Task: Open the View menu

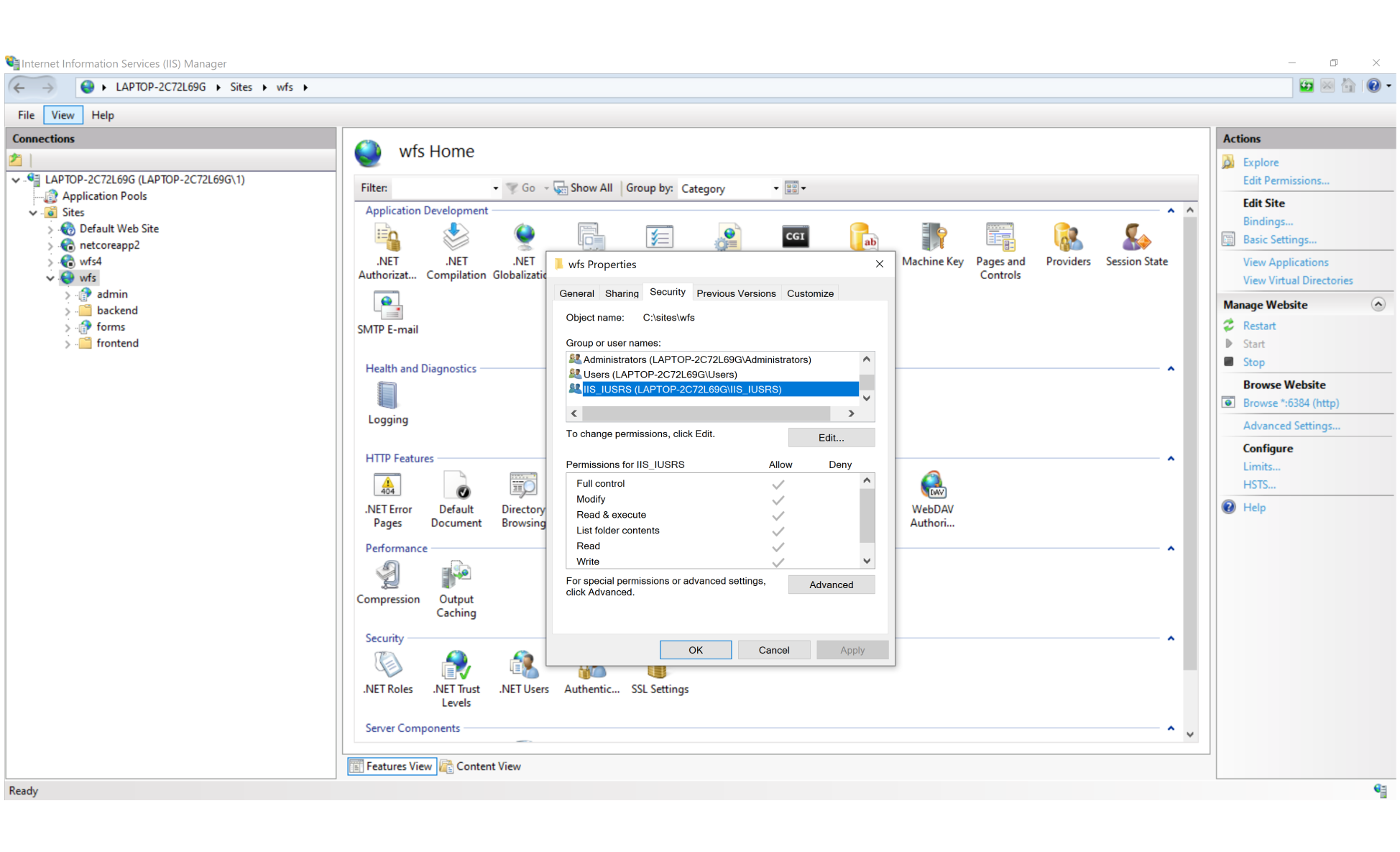Action: pyautogui.click(x=63, y=115)
